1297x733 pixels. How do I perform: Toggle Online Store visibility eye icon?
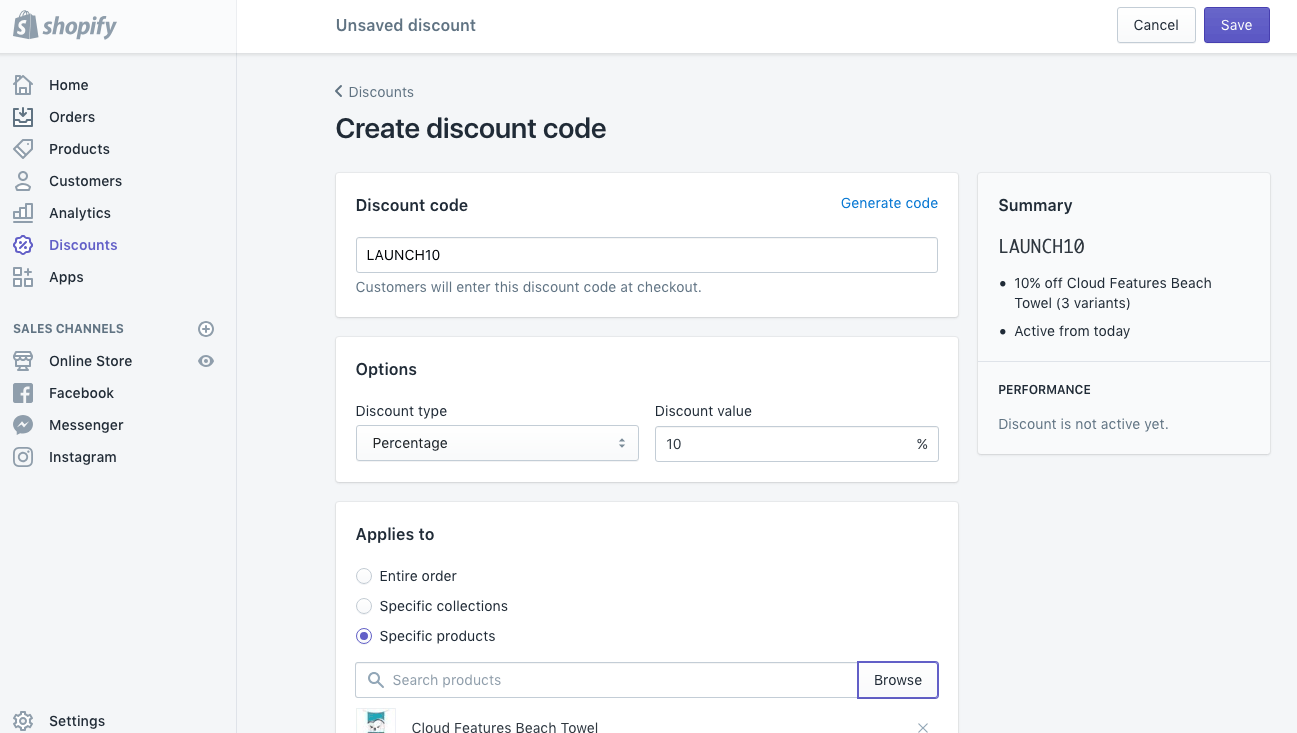coord(206,360)
